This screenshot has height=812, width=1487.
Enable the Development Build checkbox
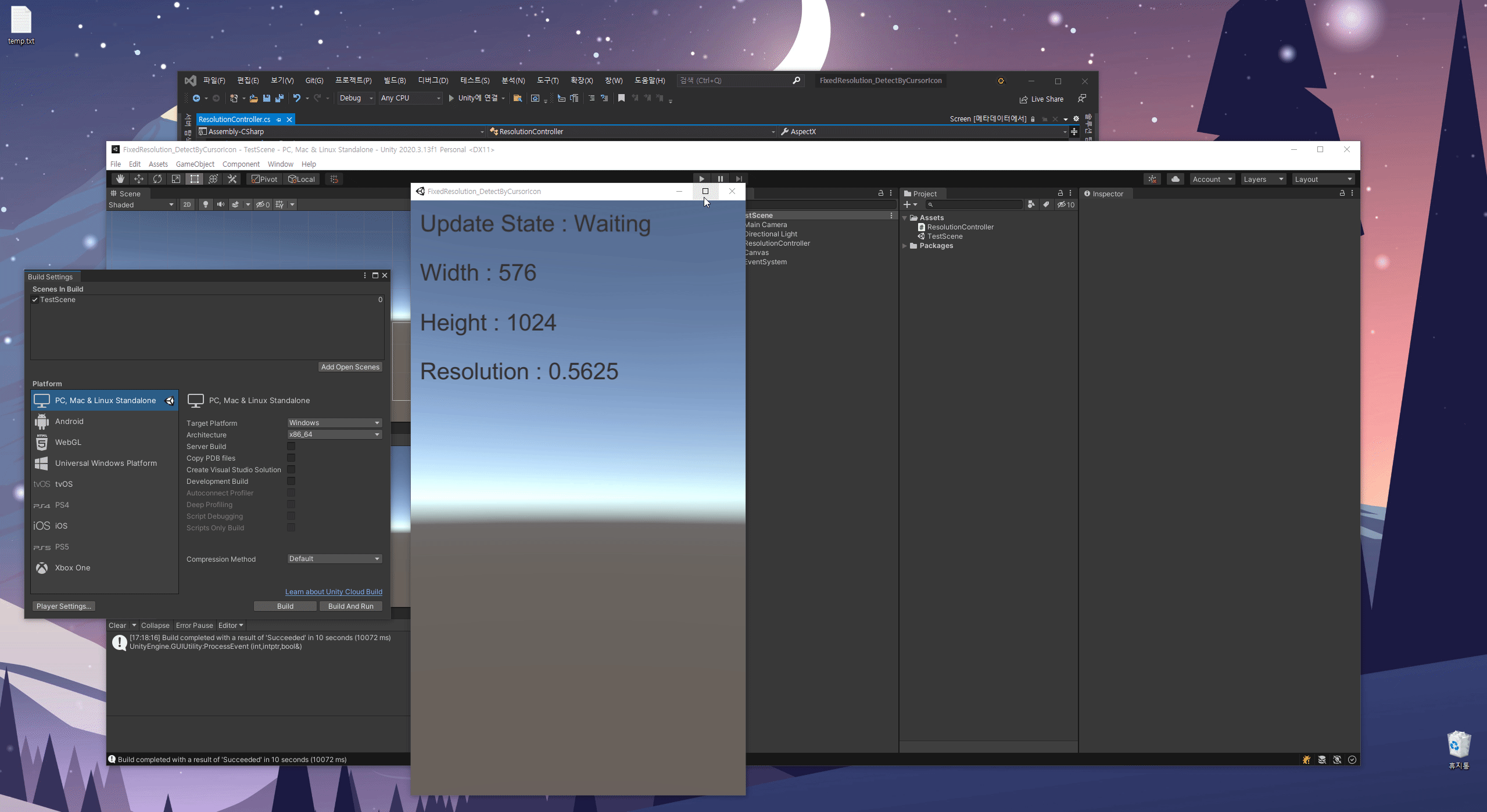click(291, 481)
